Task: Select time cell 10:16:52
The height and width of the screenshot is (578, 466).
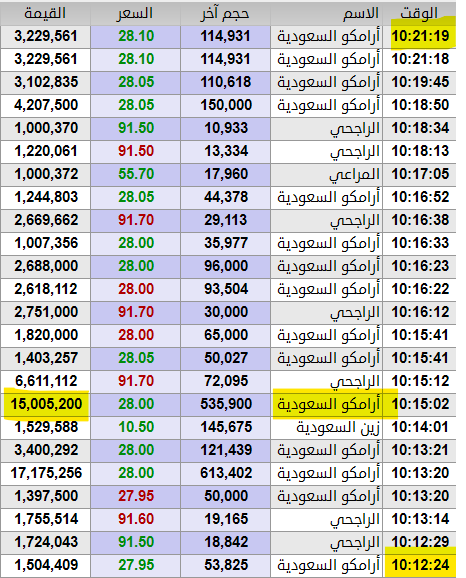Action: tap(420, 197)
